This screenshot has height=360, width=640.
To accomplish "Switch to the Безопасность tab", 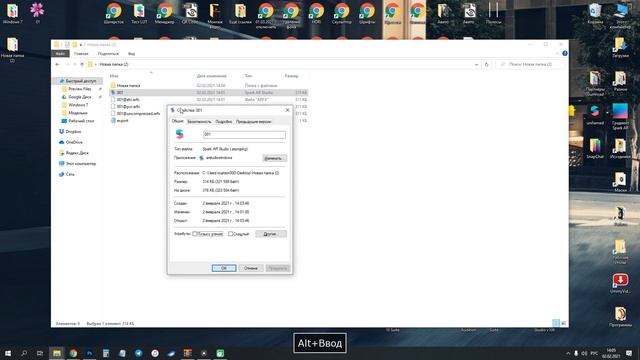I will (199, 122).
